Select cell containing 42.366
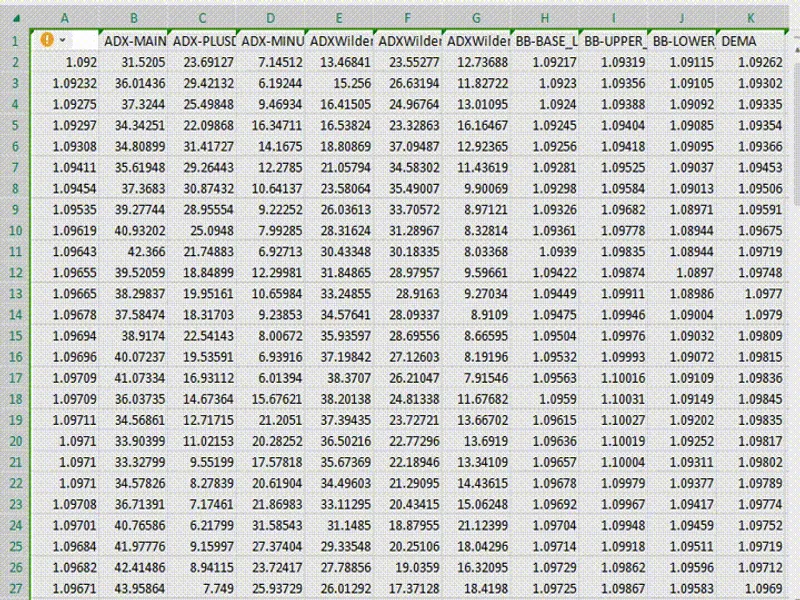 click(134, 252)
